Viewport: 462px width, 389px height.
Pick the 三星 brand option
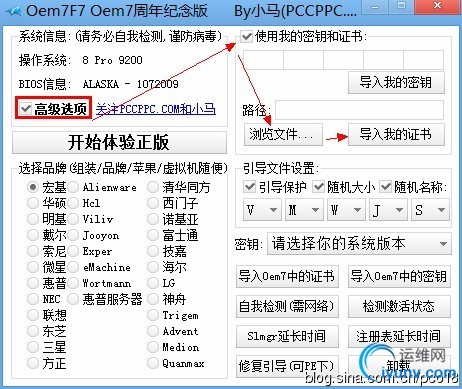pyautogui.click(x=33, y=347)
